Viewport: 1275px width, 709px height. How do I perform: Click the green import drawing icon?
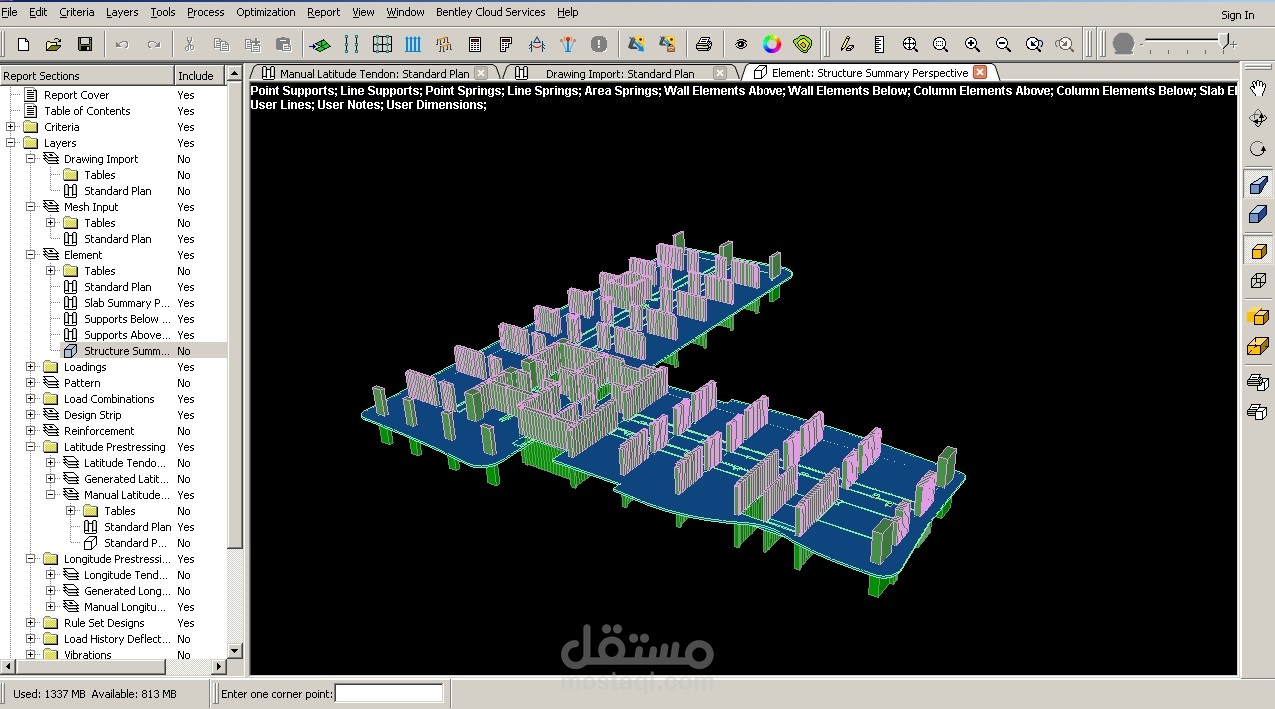point(320,44)
